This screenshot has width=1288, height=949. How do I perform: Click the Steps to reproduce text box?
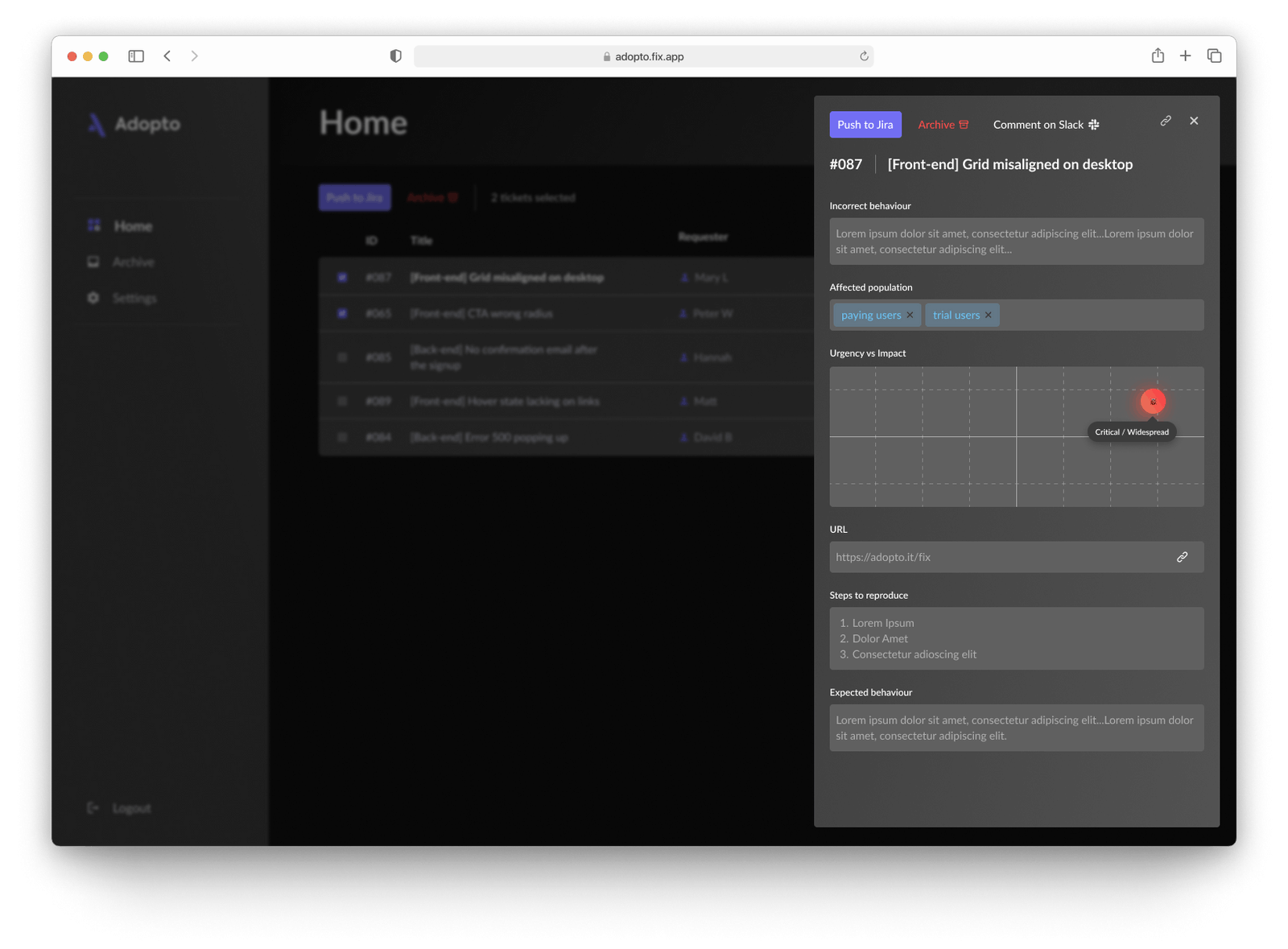point(1017,638)
